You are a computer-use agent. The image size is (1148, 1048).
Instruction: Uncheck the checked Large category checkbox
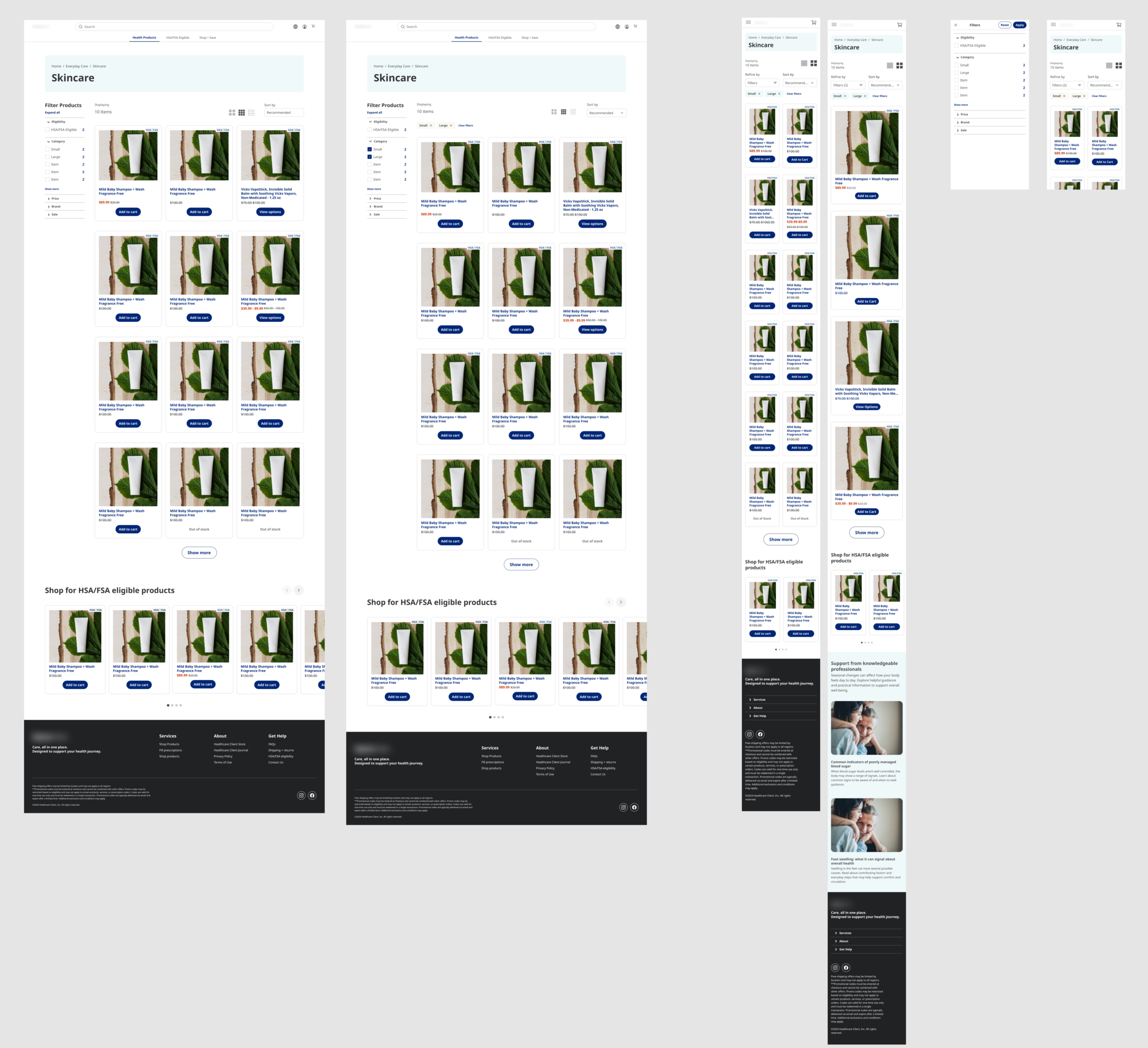[370, 157]
